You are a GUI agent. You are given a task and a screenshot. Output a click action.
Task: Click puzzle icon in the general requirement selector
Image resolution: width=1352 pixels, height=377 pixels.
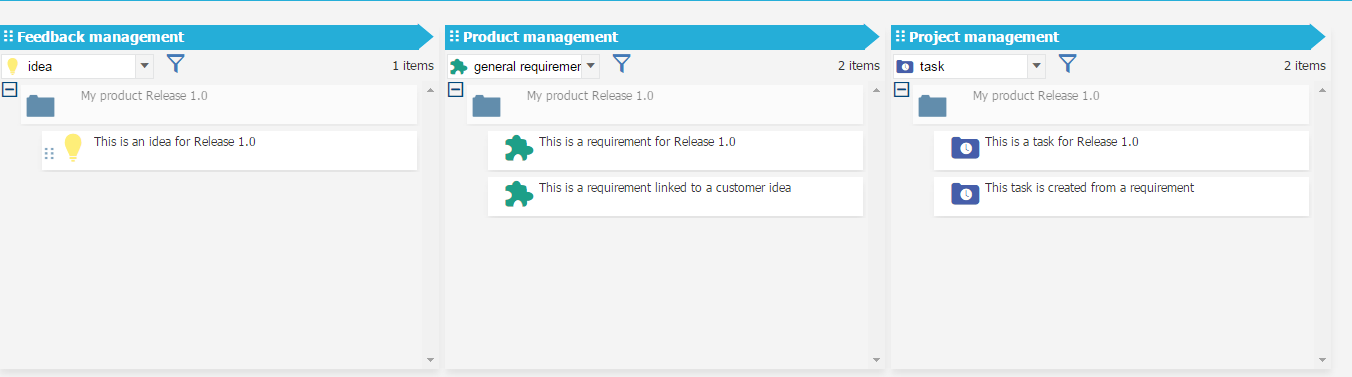(x=459, y=67)
